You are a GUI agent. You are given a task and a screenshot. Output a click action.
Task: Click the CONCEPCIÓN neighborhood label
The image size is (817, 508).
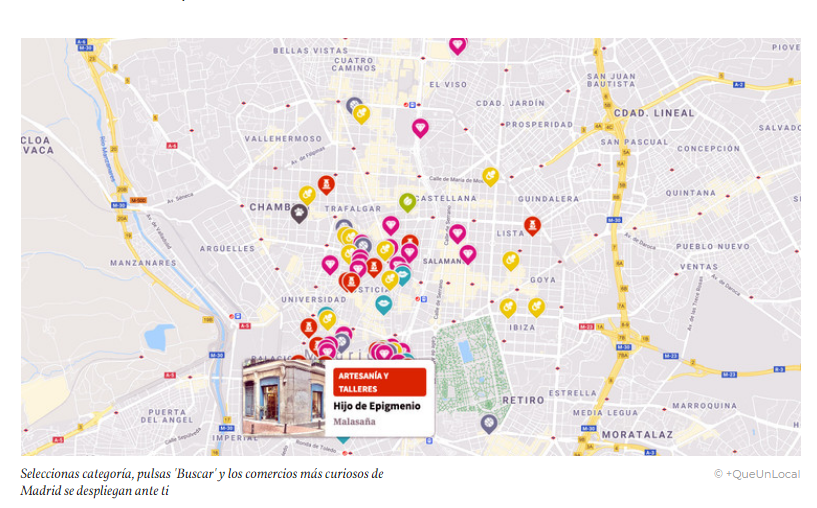pos(708,148)
